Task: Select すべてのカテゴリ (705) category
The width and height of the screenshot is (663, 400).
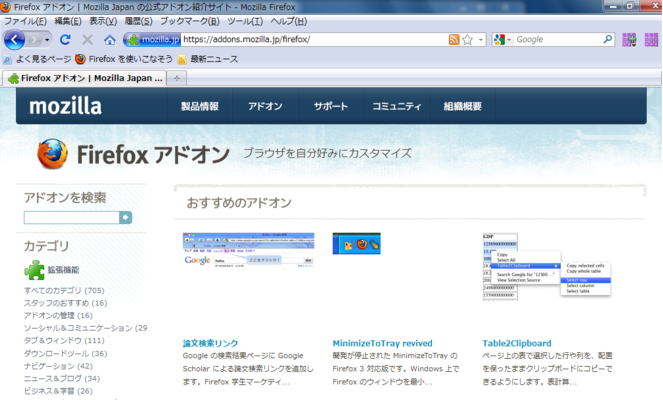Action: point(64,290)
